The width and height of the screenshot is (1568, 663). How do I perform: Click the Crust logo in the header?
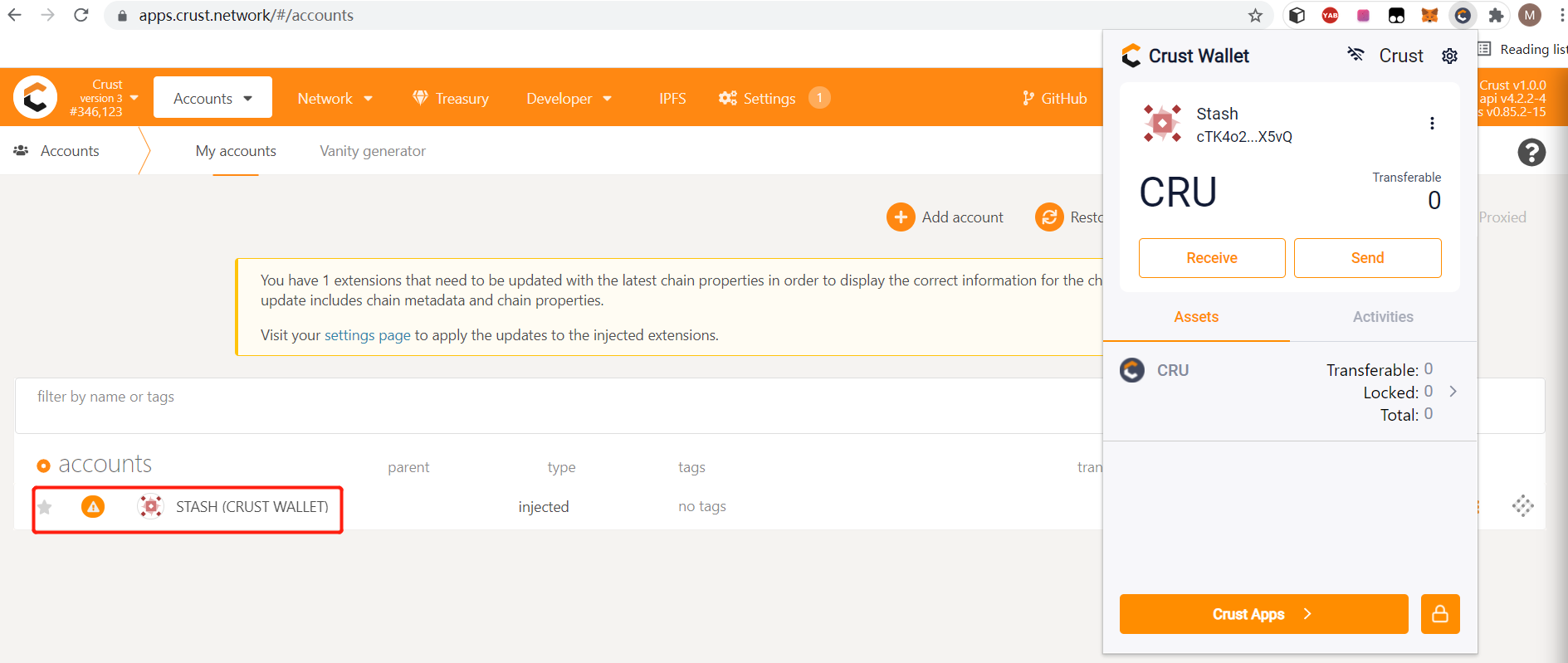35,98
